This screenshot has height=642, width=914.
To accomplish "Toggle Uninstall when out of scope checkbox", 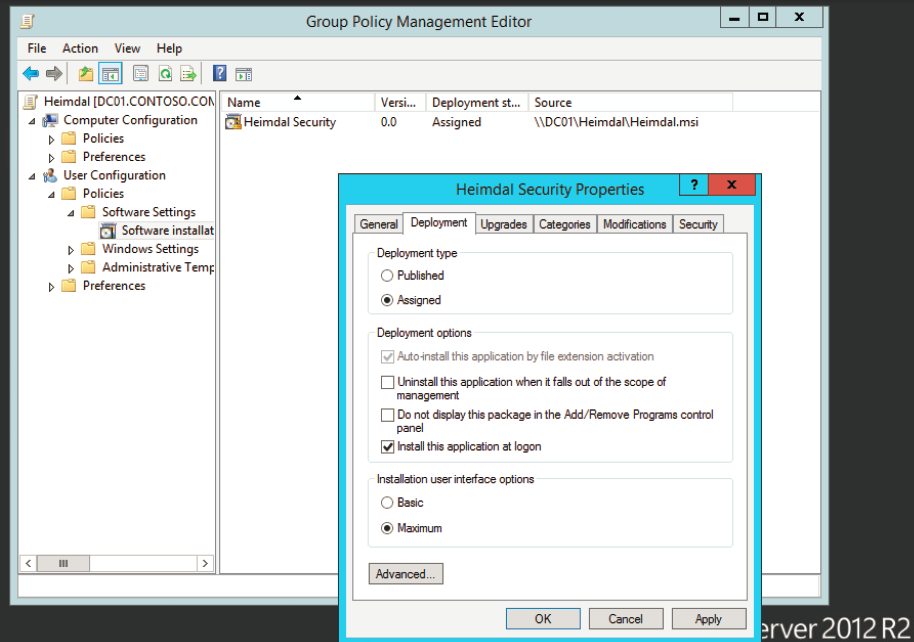I will coord(388,383).
